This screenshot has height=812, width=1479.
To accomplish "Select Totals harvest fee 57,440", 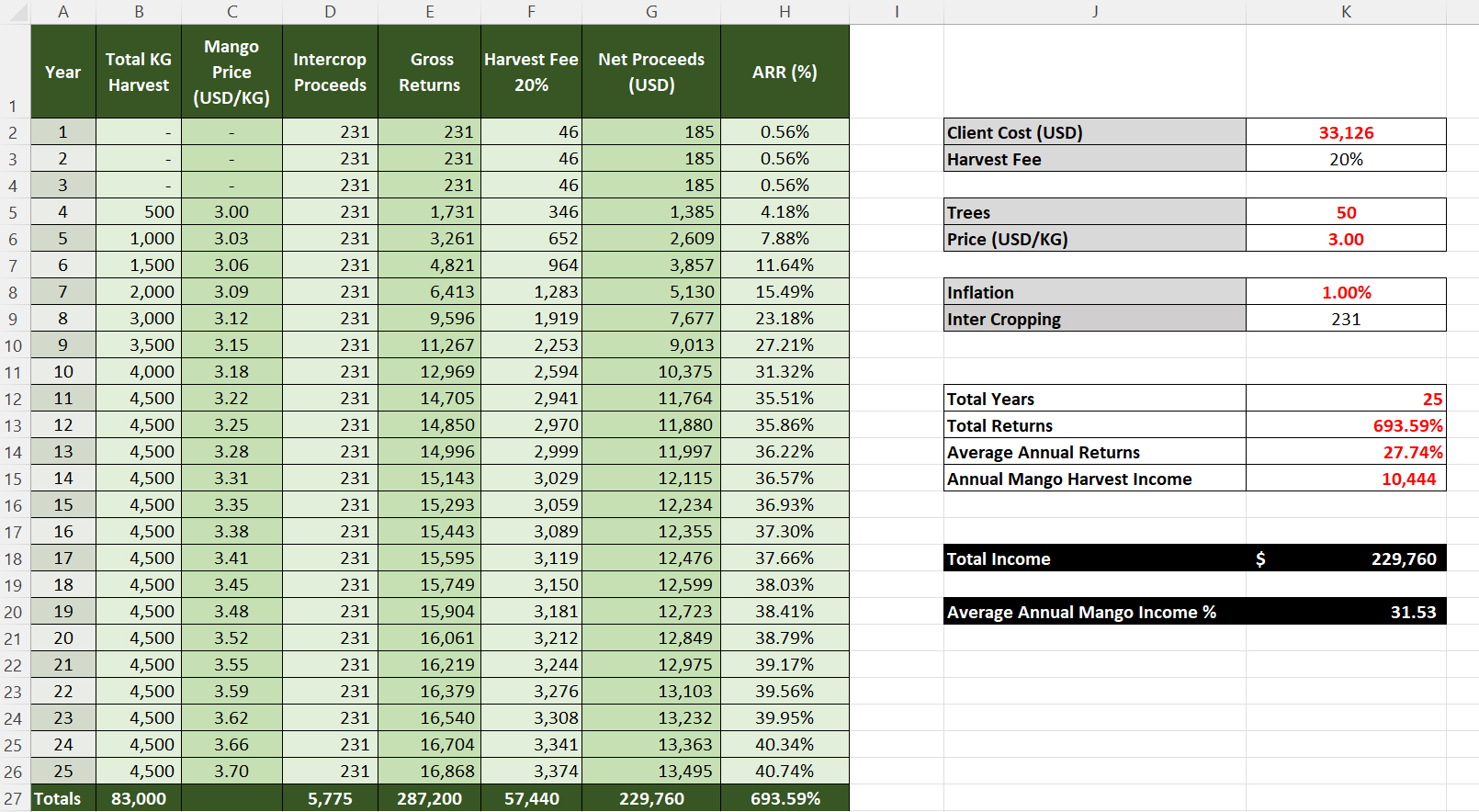I will [x=531, y=798].
